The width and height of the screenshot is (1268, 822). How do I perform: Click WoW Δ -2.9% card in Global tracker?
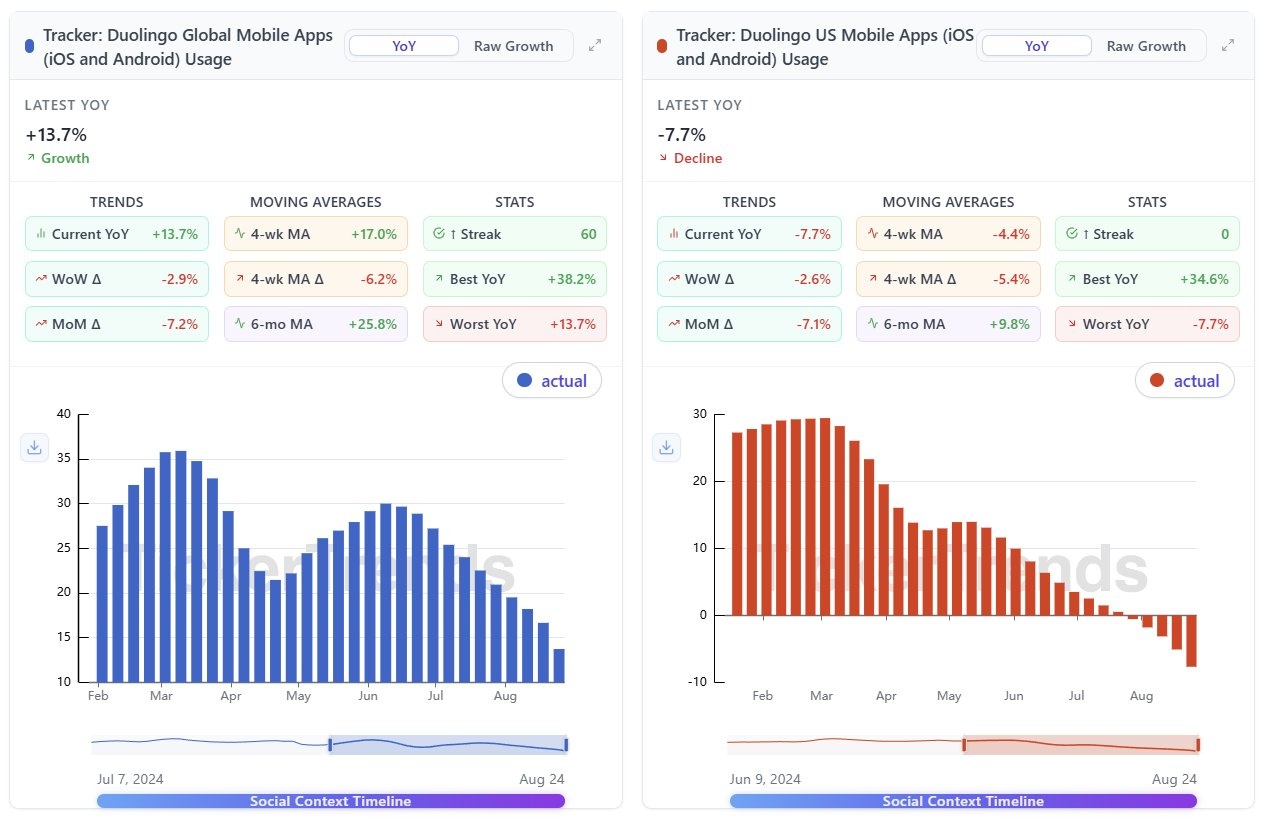[117, 279]
